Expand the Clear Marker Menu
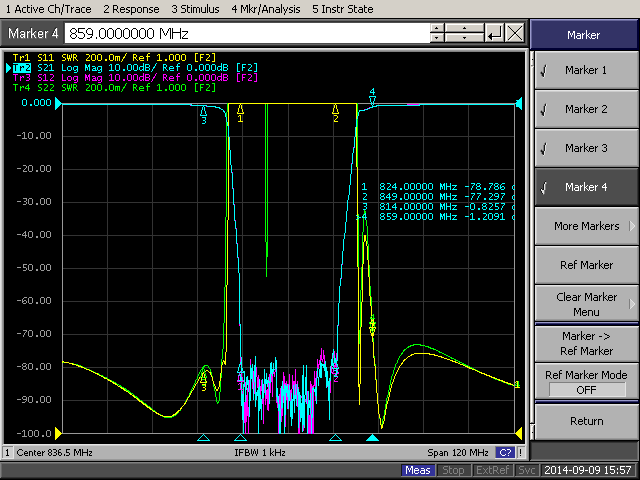 (585, 304)
